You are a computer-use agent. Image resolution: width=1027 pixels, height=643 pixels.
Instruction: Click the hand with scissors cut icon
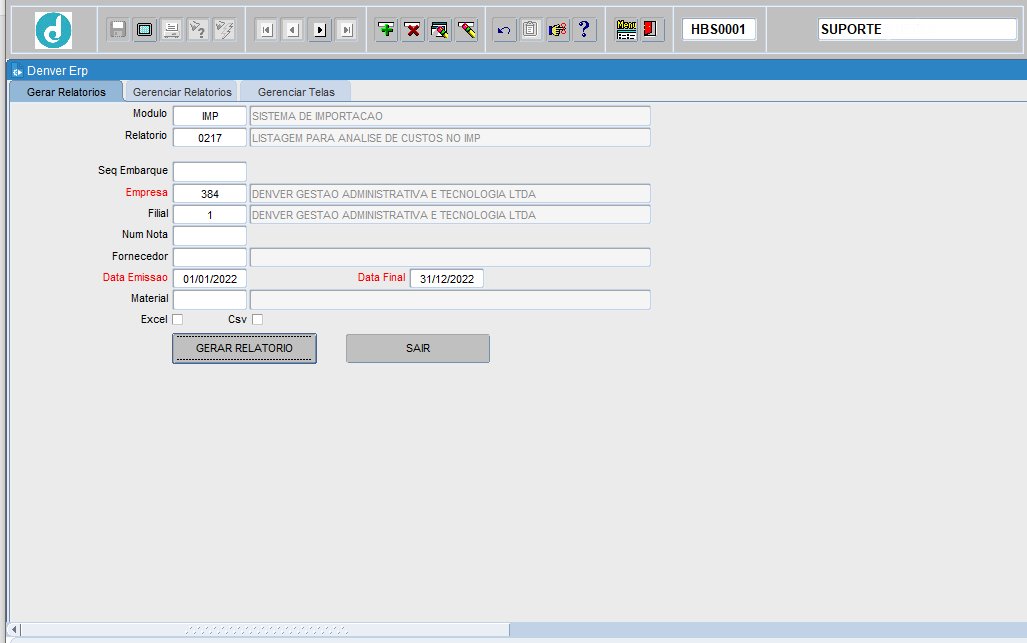click(557, 29)
